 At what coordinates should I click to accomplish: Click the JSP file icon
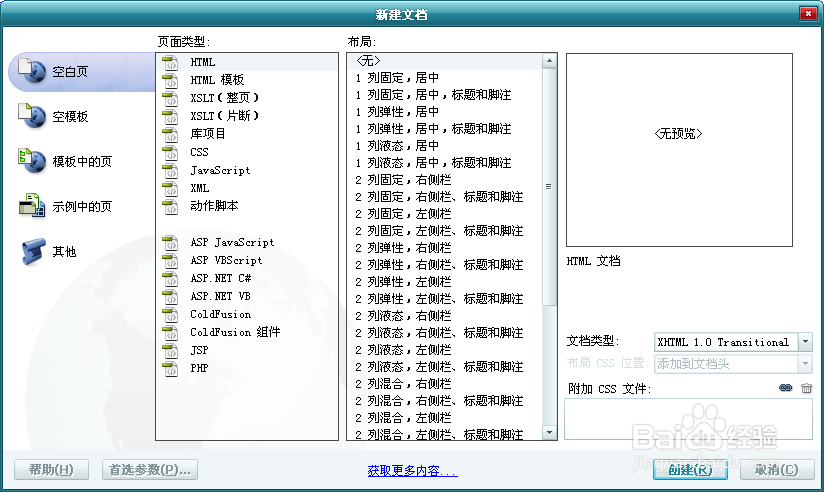[170, 351]
